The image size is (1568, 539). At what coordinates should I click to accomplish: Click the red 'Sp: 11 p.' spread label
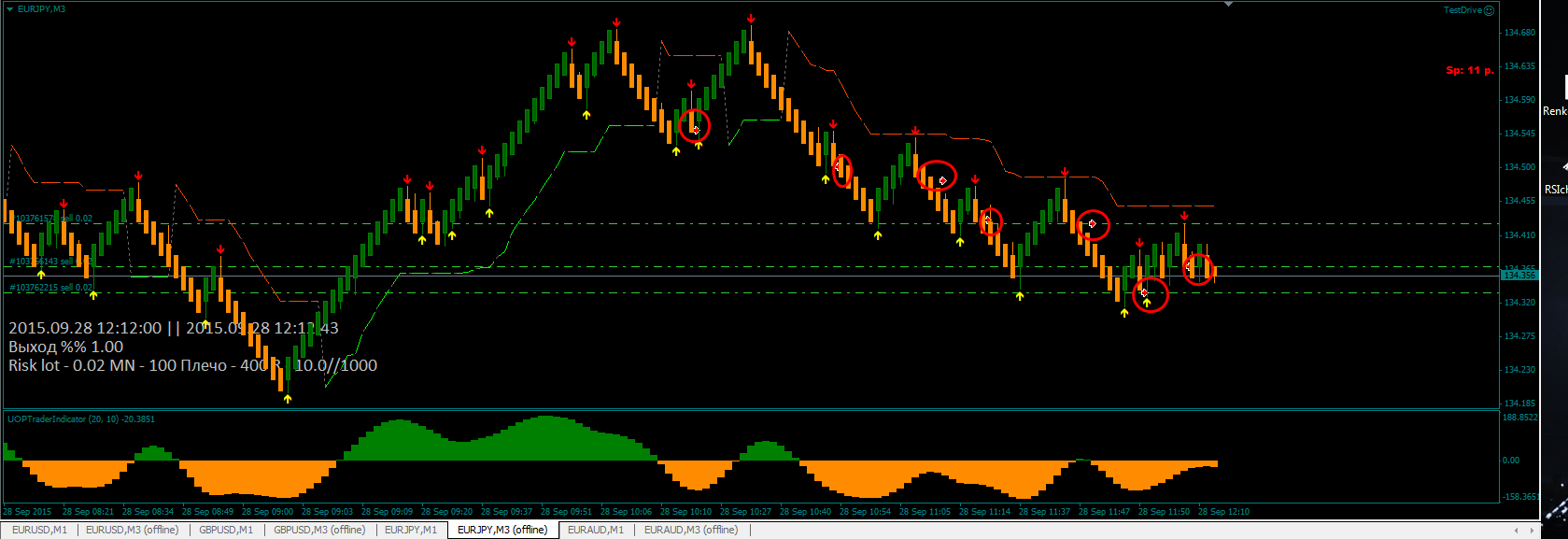point(1469,70)
